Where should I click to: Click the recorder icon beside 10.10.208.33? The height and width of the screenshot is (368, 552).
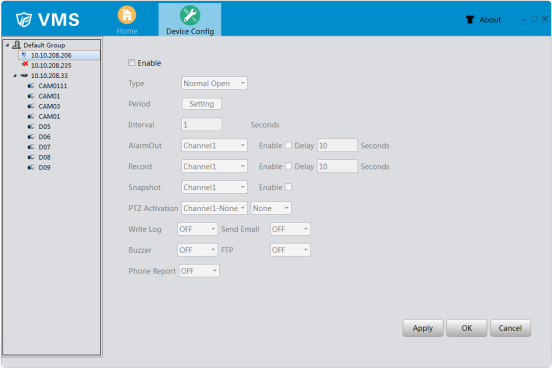[x=24, y=75]
